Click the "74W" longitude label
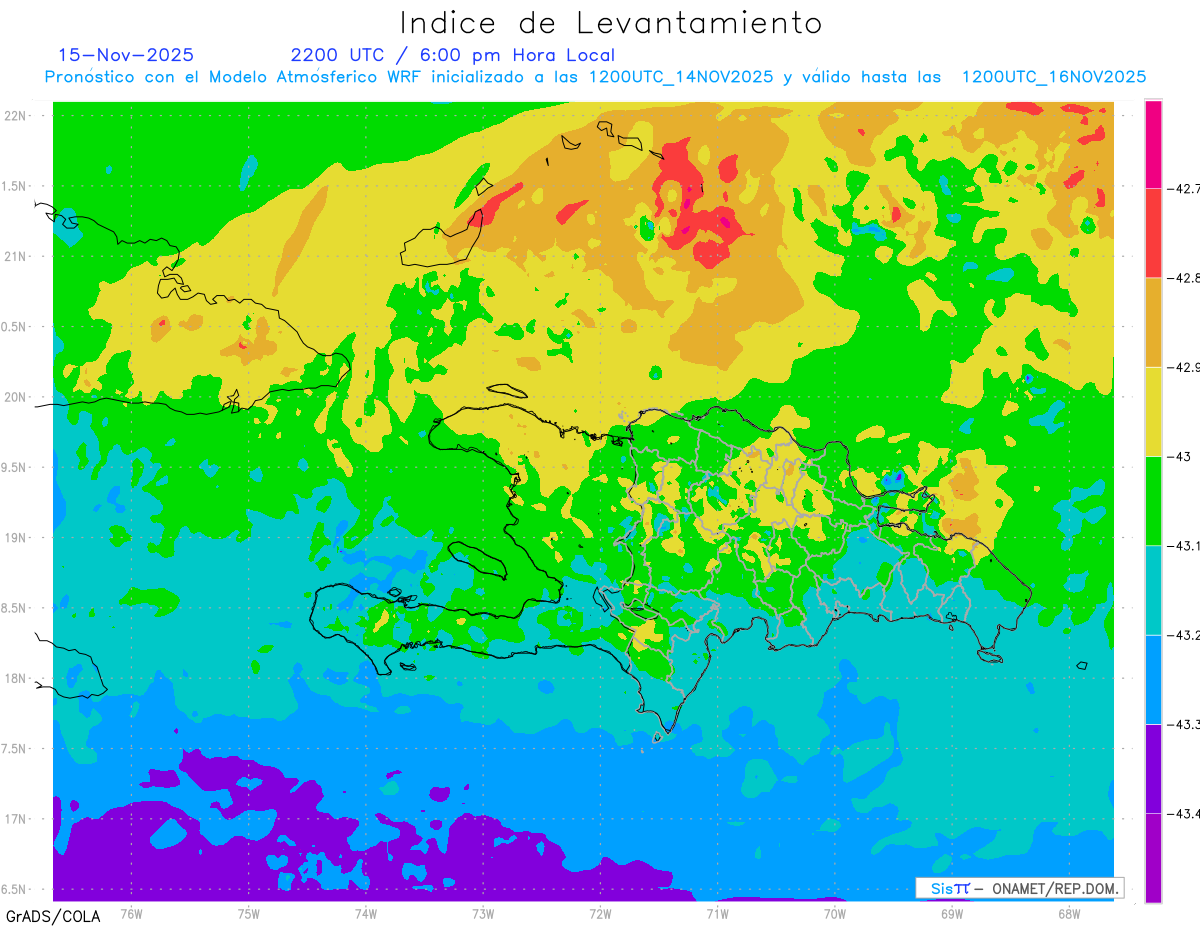The width and height of the screenshot is (1200, 927). tap(366, 914)
